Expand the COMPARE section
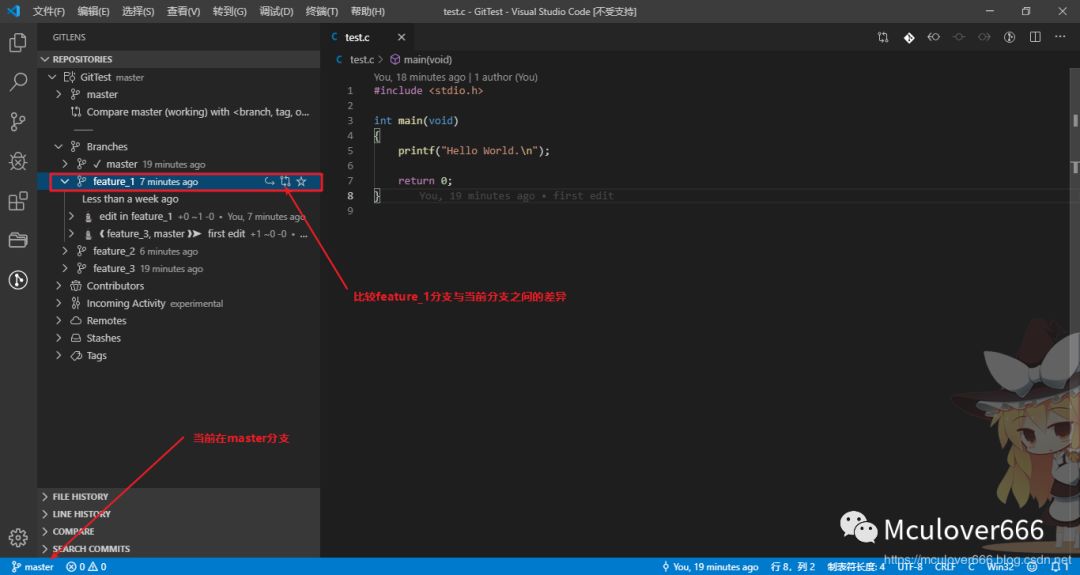1080x575 pixels. 178,532
